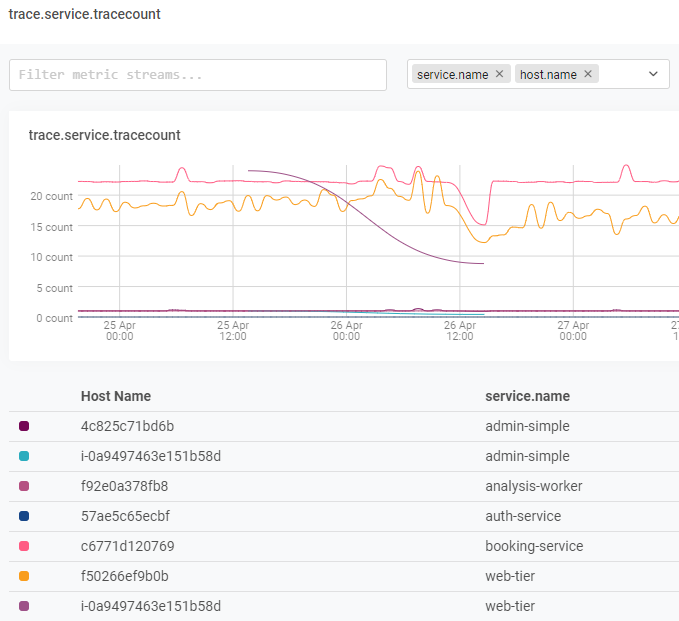Click the trace.service.tracecount chart title

pyautogui.click(x=104, y=135)
